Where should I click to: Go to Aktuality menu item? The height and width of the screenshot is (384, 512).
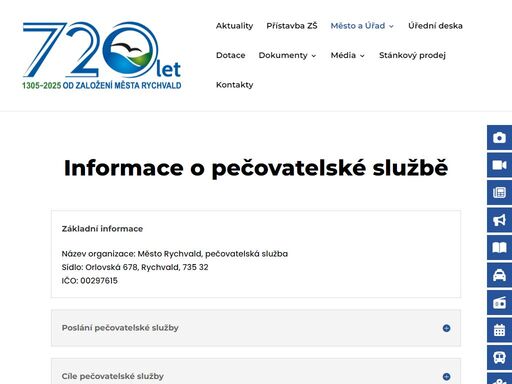click(234, 26)
